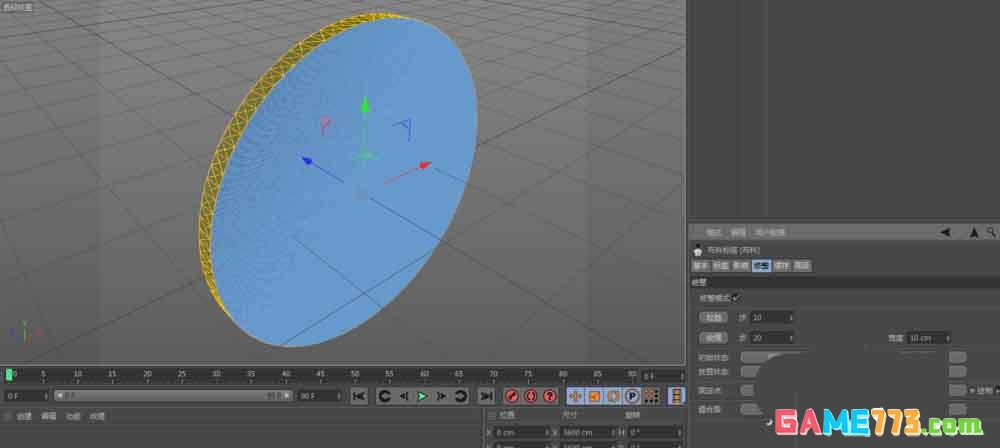Image resolution: width=1000 pixels, height=448 pixels.
Task: Go to the next keyframe
Action: [x=460, y=396]
